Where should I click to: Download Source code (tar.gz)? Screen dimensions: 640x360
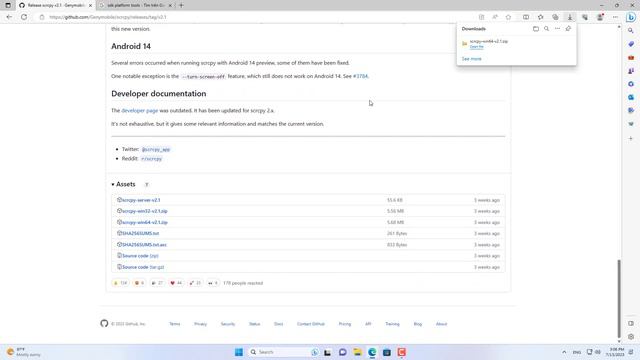coord(143,267)
